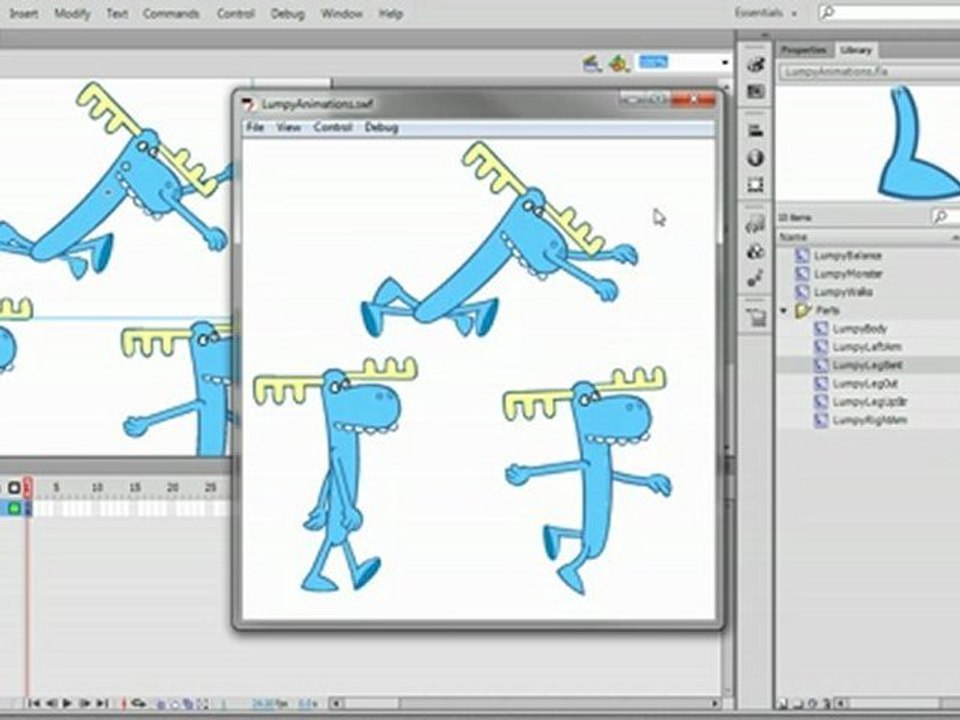Open the Transform panel icon in the dock
The image size is (960, 720).
(x=756, y=185)
